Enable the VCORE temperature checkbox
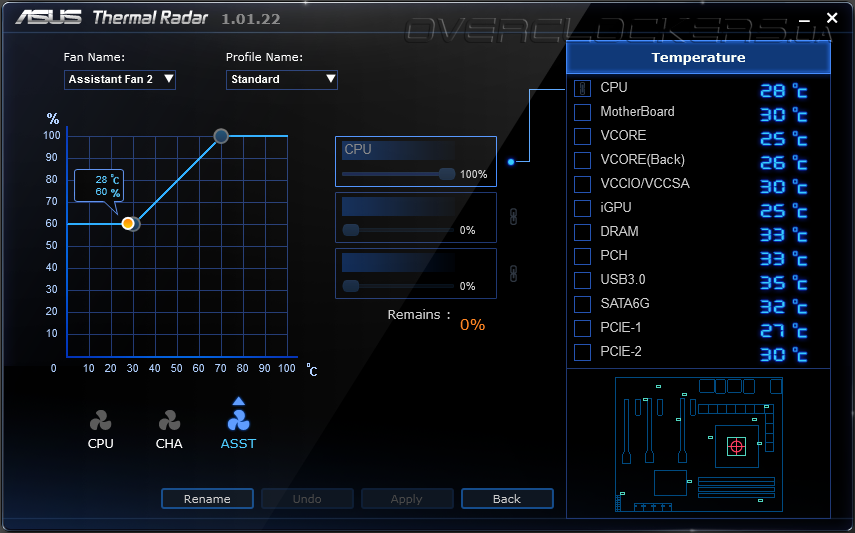 pos(582,136)
